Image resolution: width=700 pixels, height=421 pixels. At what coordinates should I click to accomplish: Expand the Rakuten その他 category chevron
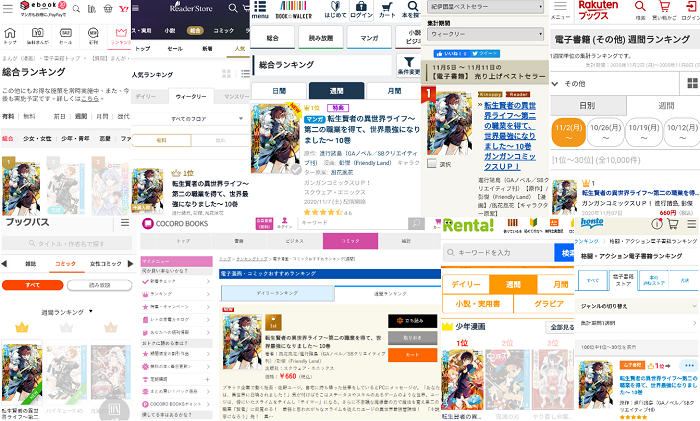(x=555, y=83)
